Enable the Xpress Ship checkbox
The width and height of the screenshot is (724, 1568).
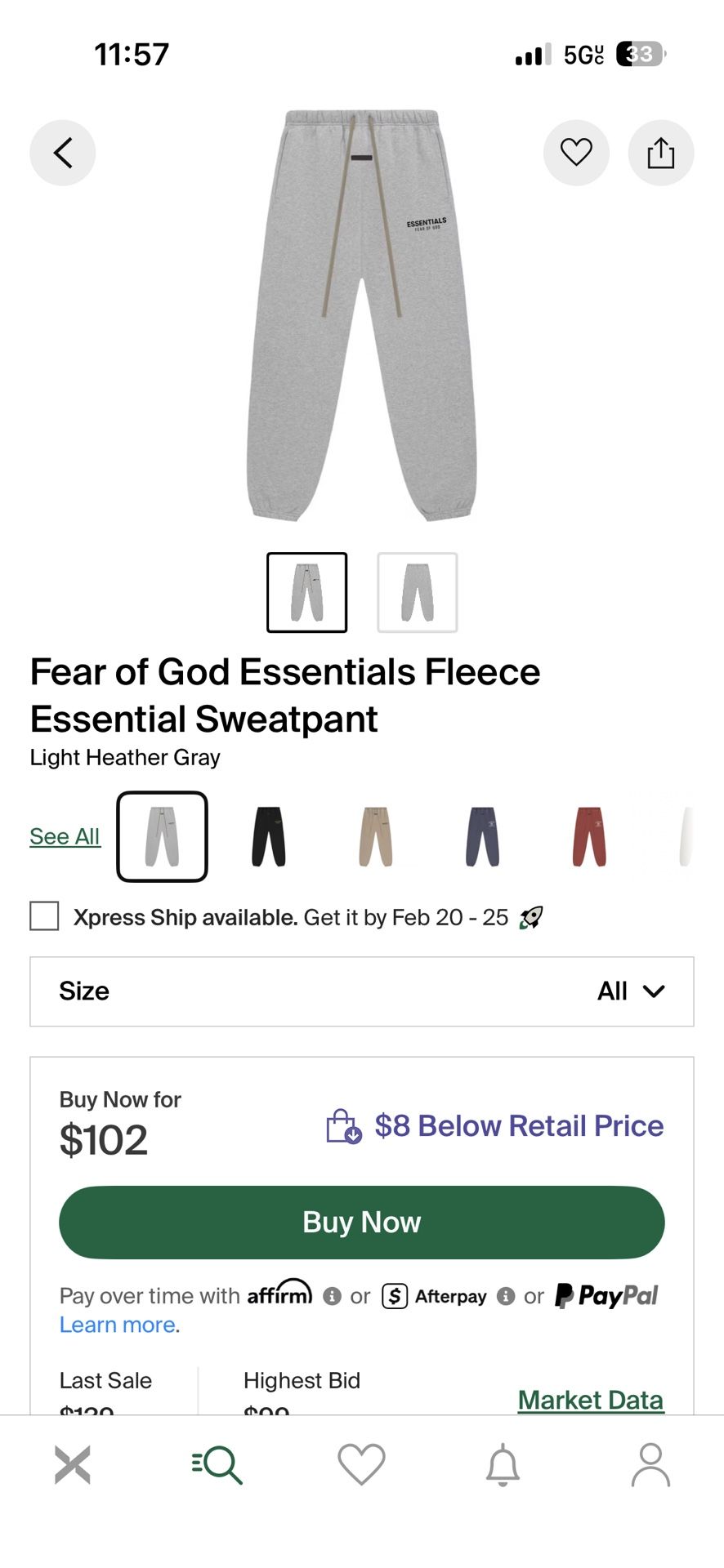point(44,916)
